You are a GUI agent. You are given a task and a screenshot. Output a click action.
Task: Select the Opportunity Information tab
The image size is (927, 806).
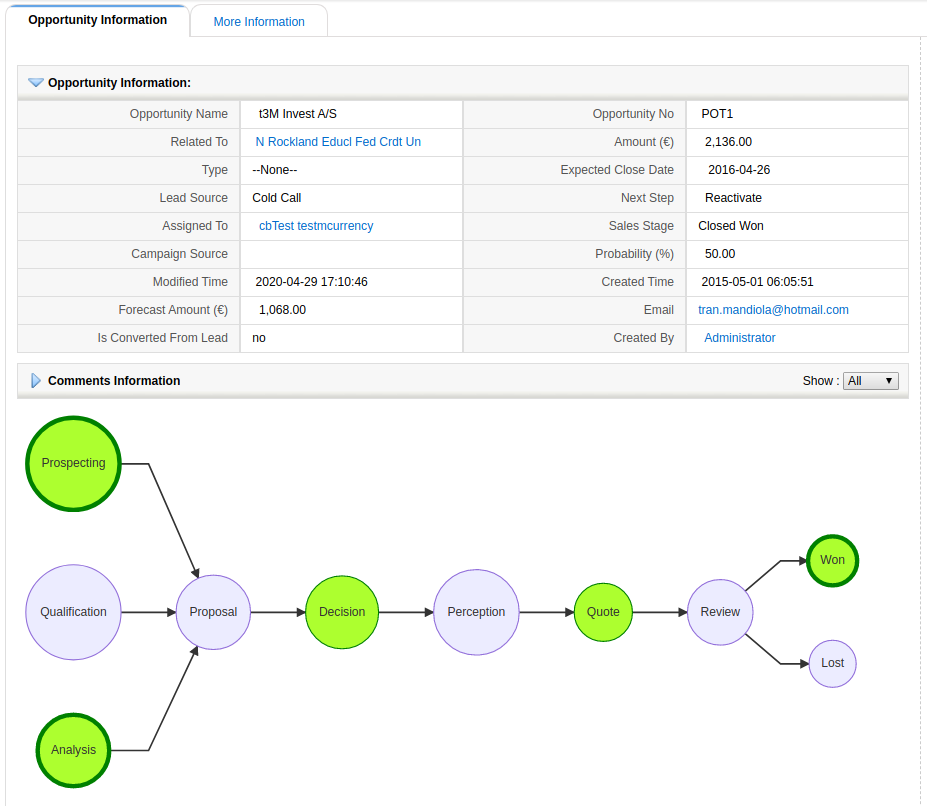pyautogui.click(x=98, y=20)
